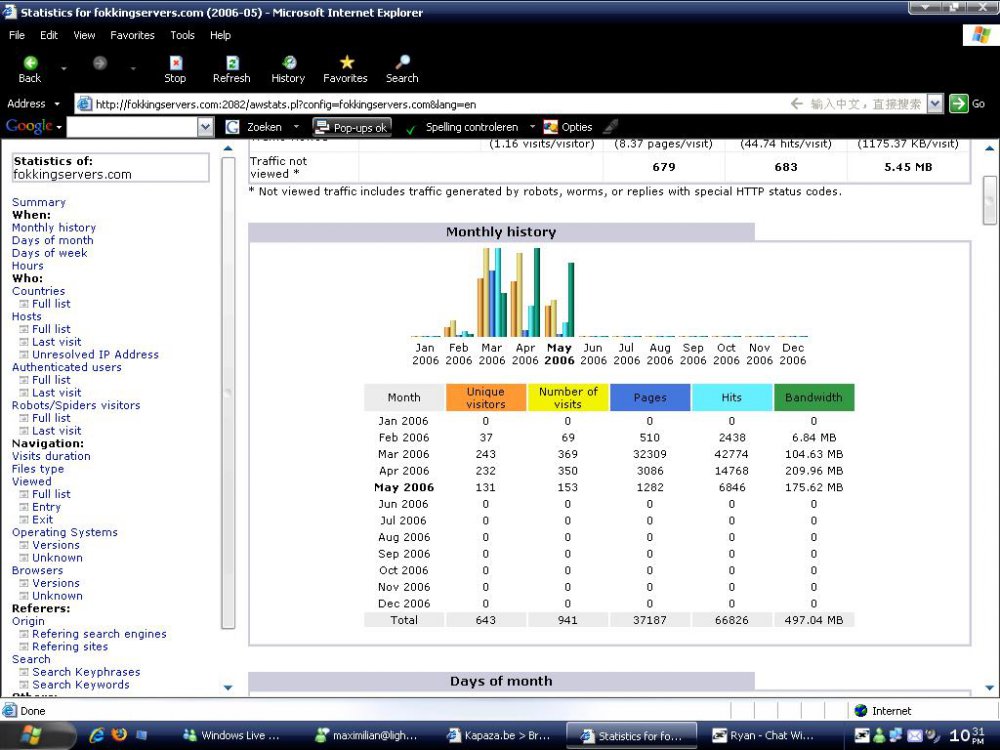Screen dimensions: 1000x750
Task: Open the Zoeken button dropdown arrow
Action: tap(296, 127)
